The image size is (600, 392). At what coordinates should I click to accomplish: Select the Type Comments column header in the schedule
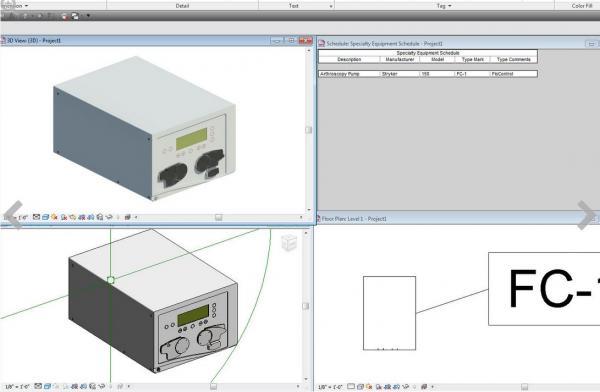click(x=514, y=59)
